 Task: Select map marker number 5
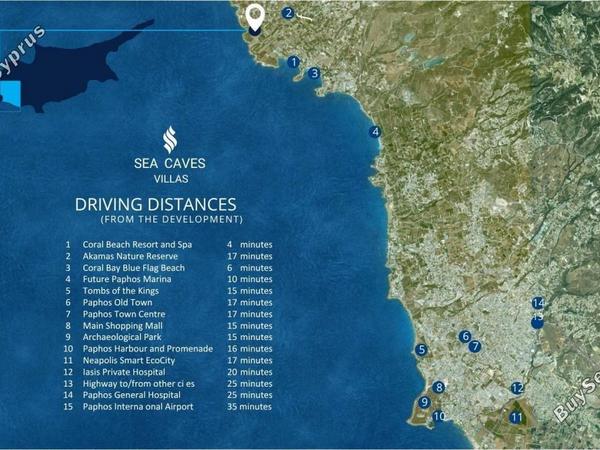(421, 350)
